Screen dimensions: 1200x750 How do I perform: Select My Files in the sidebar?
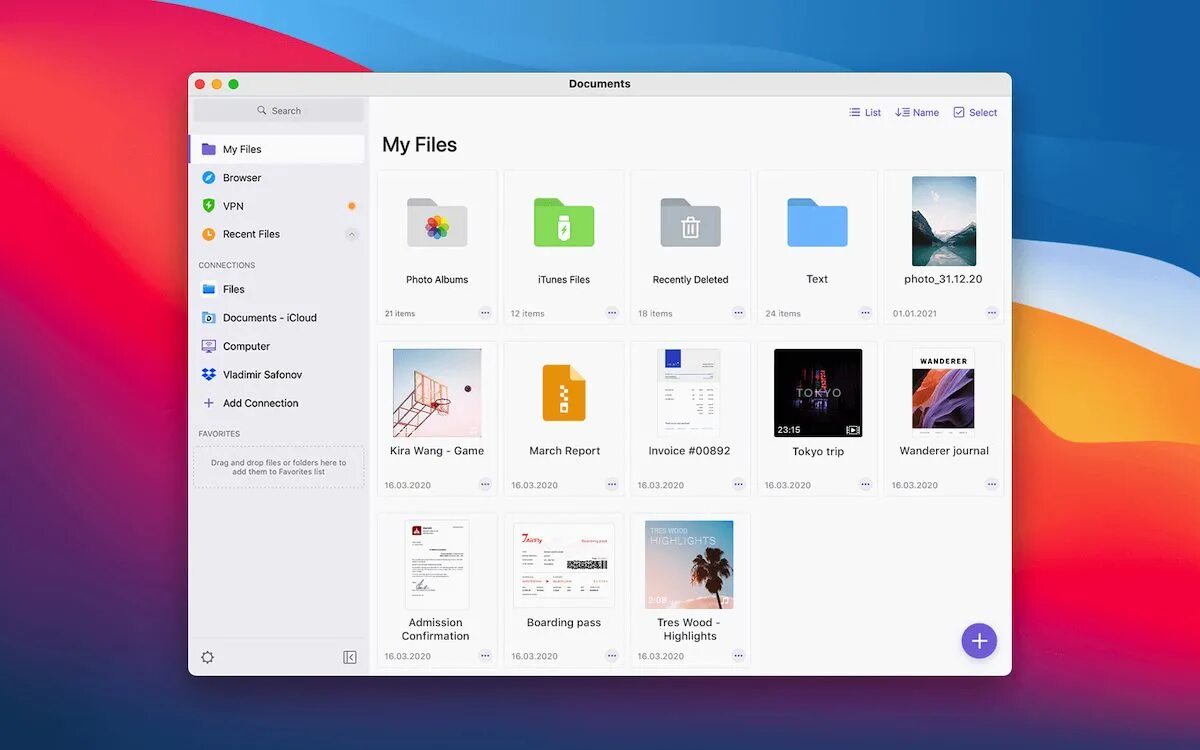coord(277,149)
